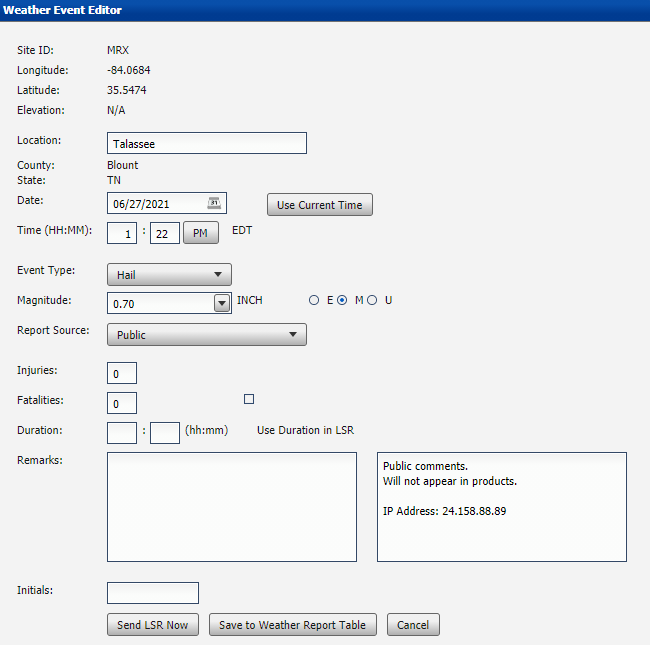Cancel the weather event editor form
Viewport: 650px width, 645px height.
413,625
